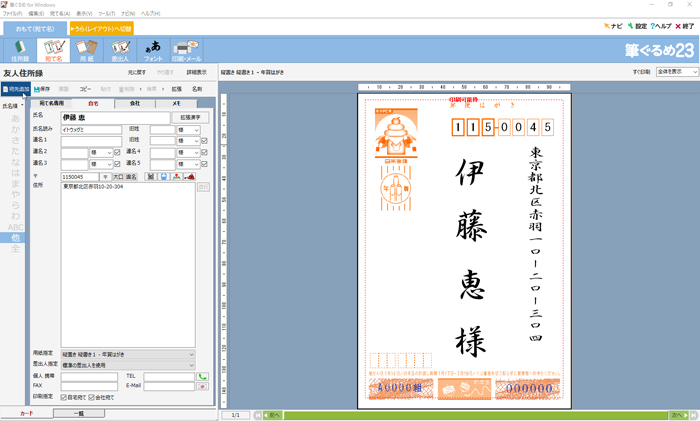Image resolution: width=700 pixels, height=421 pixels.
Task: Uncheck the 連名2 checkbox
Action: (x=117, y=152)
